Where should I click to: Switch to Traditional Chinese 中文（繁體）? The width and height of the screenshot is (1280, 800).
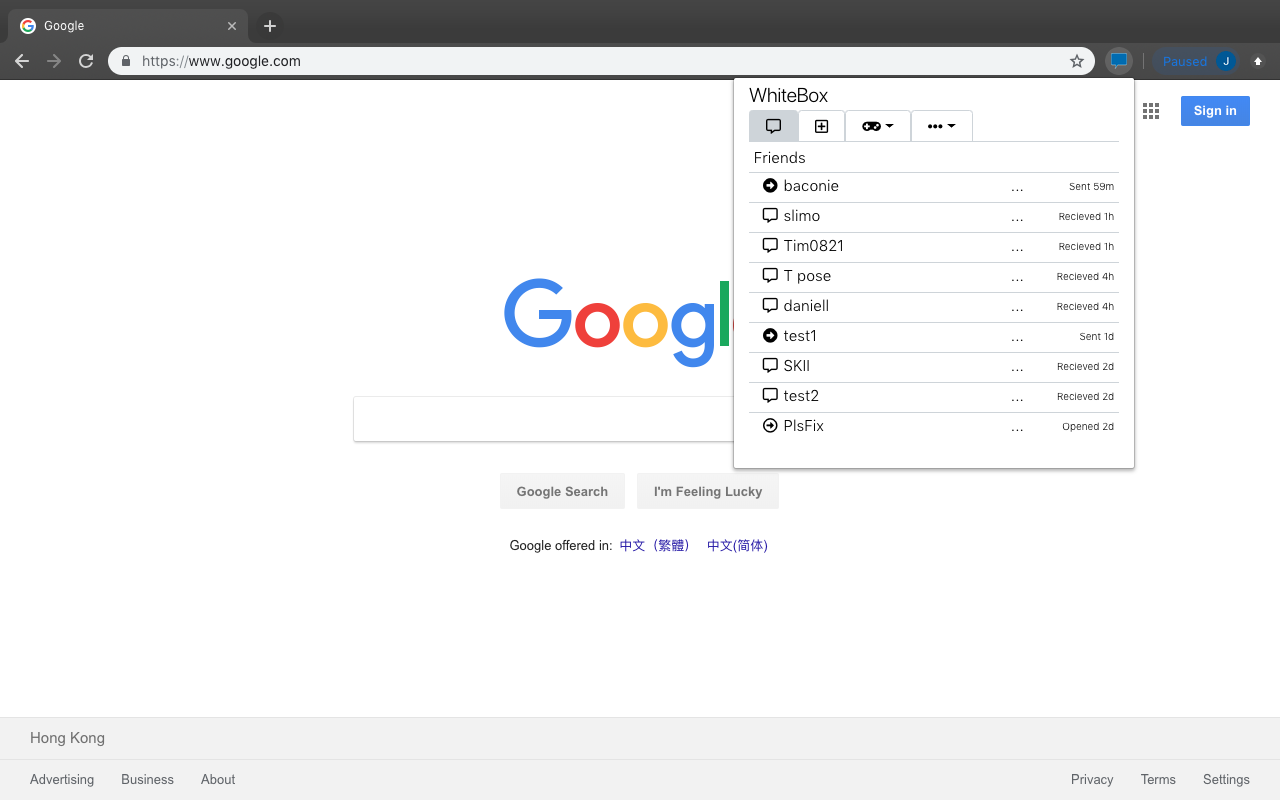pos(655,546)
